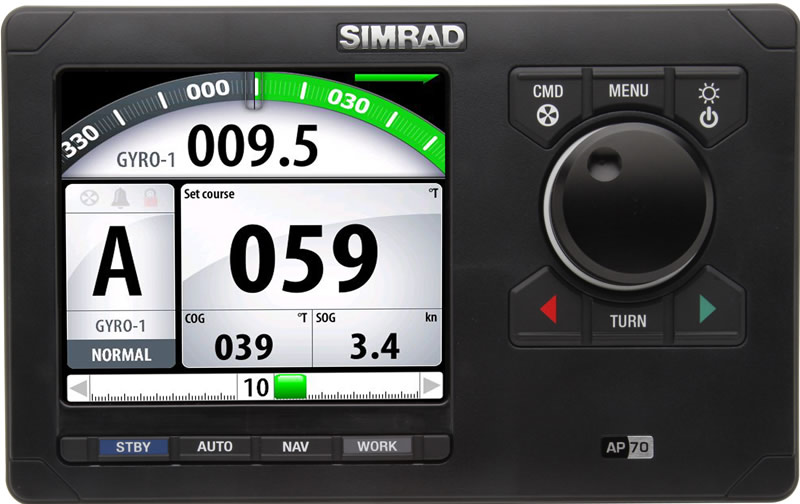800x504 pixels.
Task: Click GYRO-1 label beside heading readout
Action: 146,160
